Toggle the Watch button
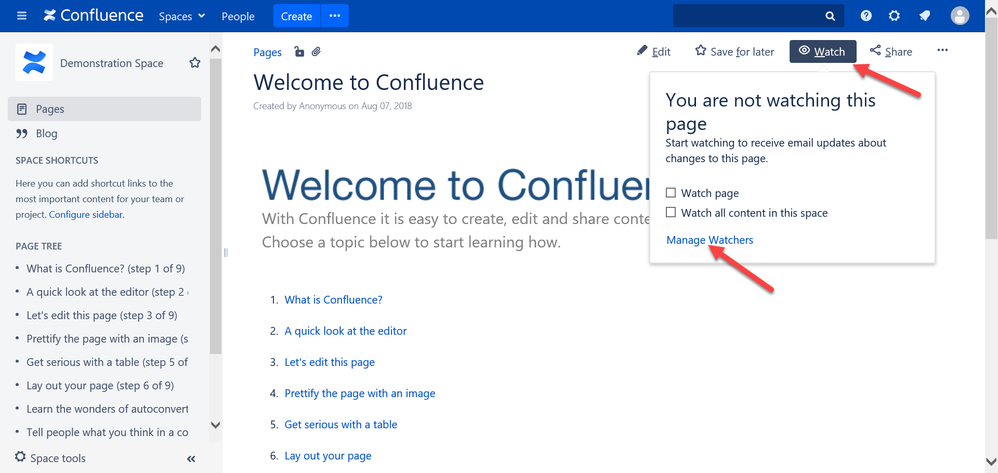The width and height of the screenshot is (998, 473). [823, 52]
